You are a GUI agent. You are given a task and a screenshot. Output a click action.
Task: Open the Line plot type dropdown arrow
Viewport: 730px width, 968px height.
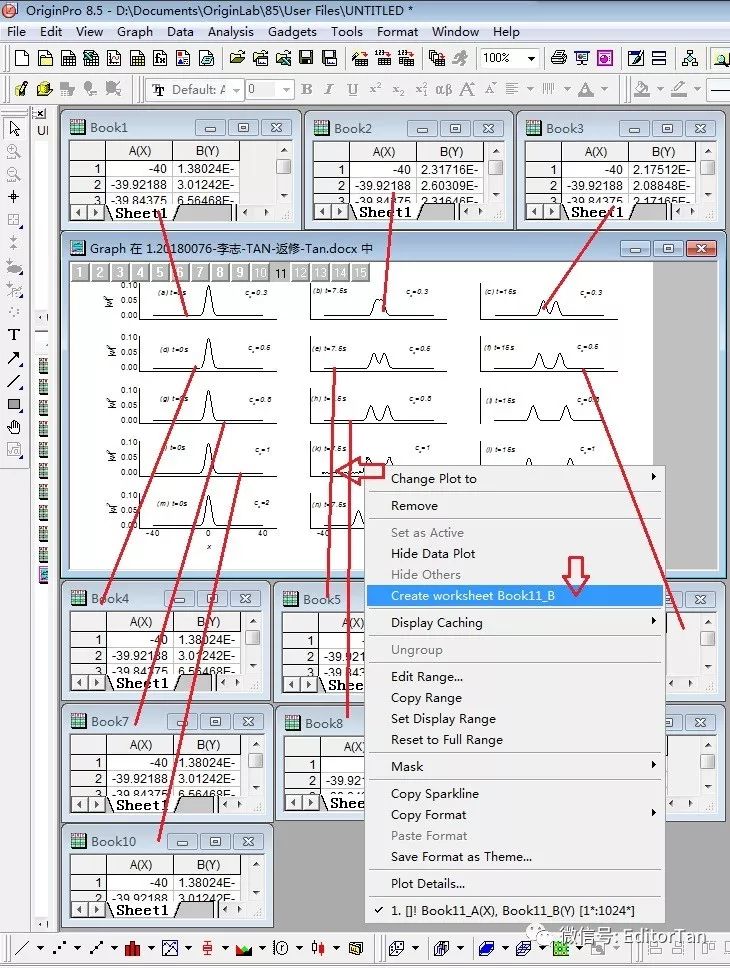coord(41,948)
